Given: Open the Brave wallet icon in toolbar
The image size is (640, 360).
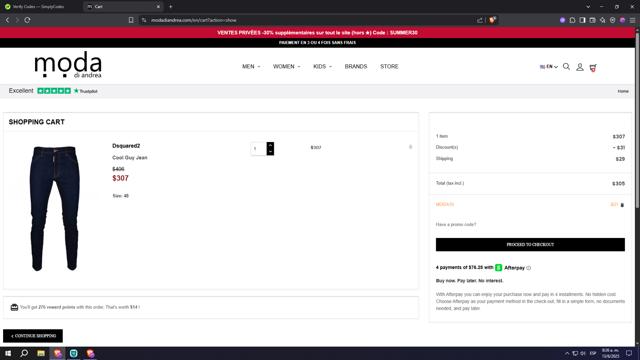Looking at the screenshot, I should click(x=592, y=20).
